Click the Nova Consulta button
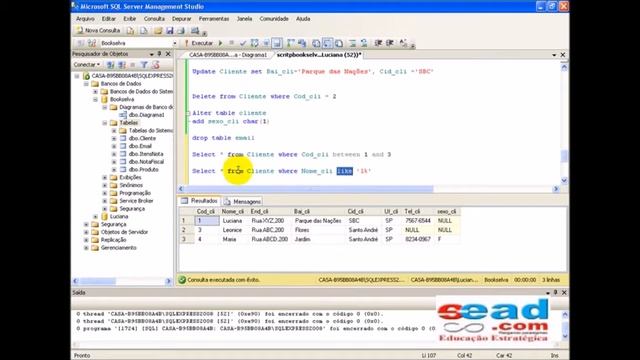The image size is (640, 360). click(98, 31)
